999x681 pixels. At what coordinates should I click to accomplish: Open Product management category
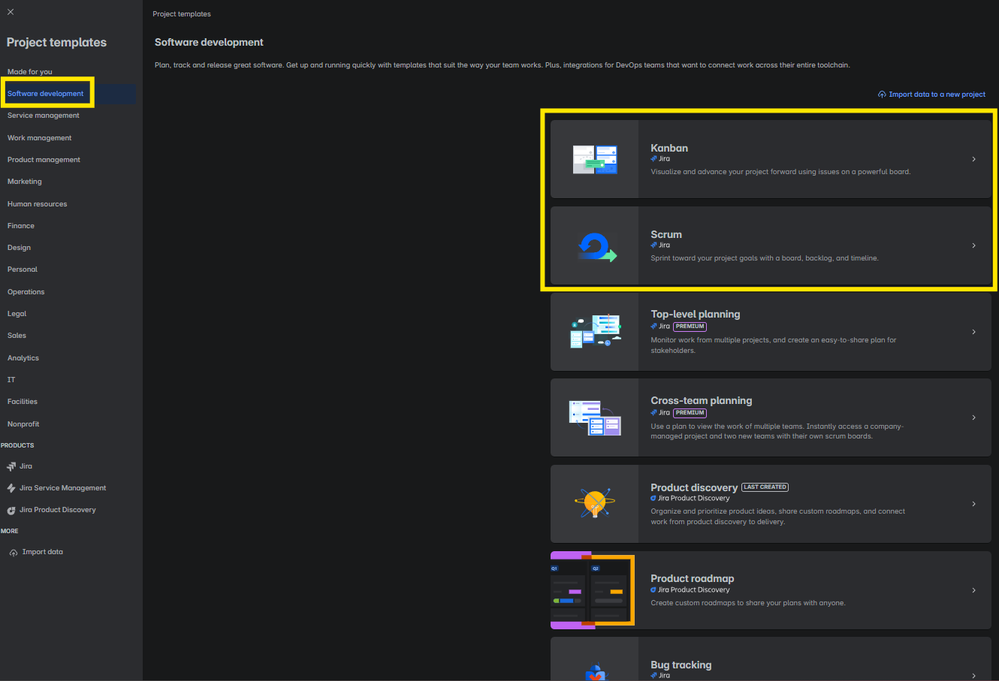[x=44, y=159]
